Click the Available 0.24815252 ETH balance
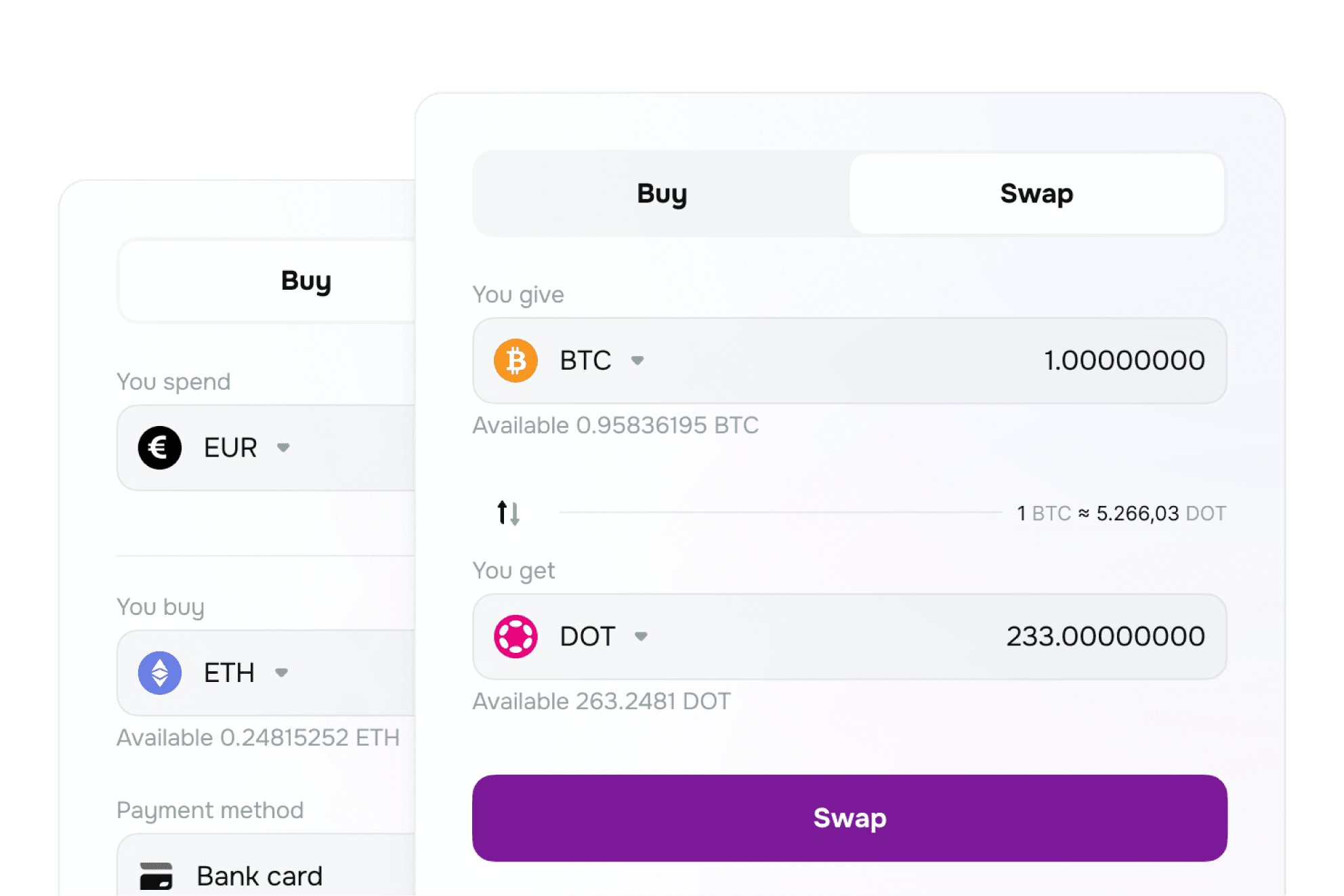 click(258, 738)
